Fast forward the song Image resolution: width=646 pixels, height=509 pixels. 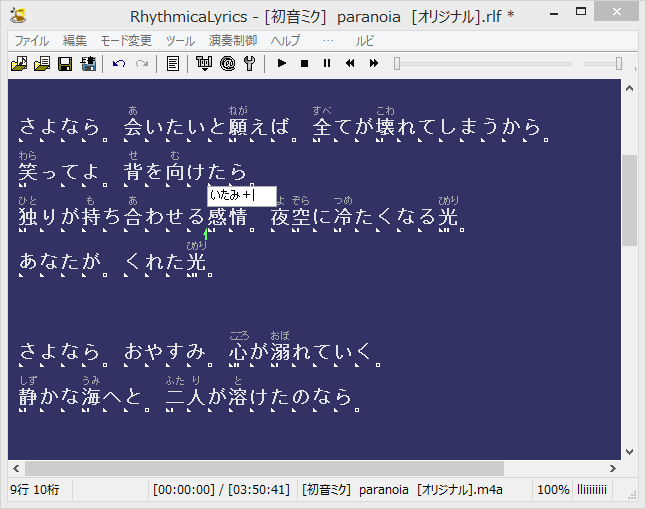(374, 63)
